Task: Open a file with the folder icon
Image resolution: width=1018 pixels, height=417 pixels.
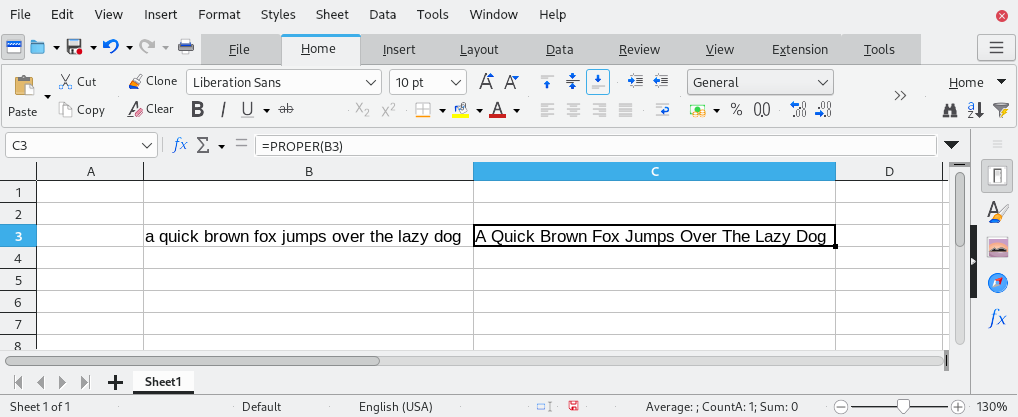Action: pos(38,47)
